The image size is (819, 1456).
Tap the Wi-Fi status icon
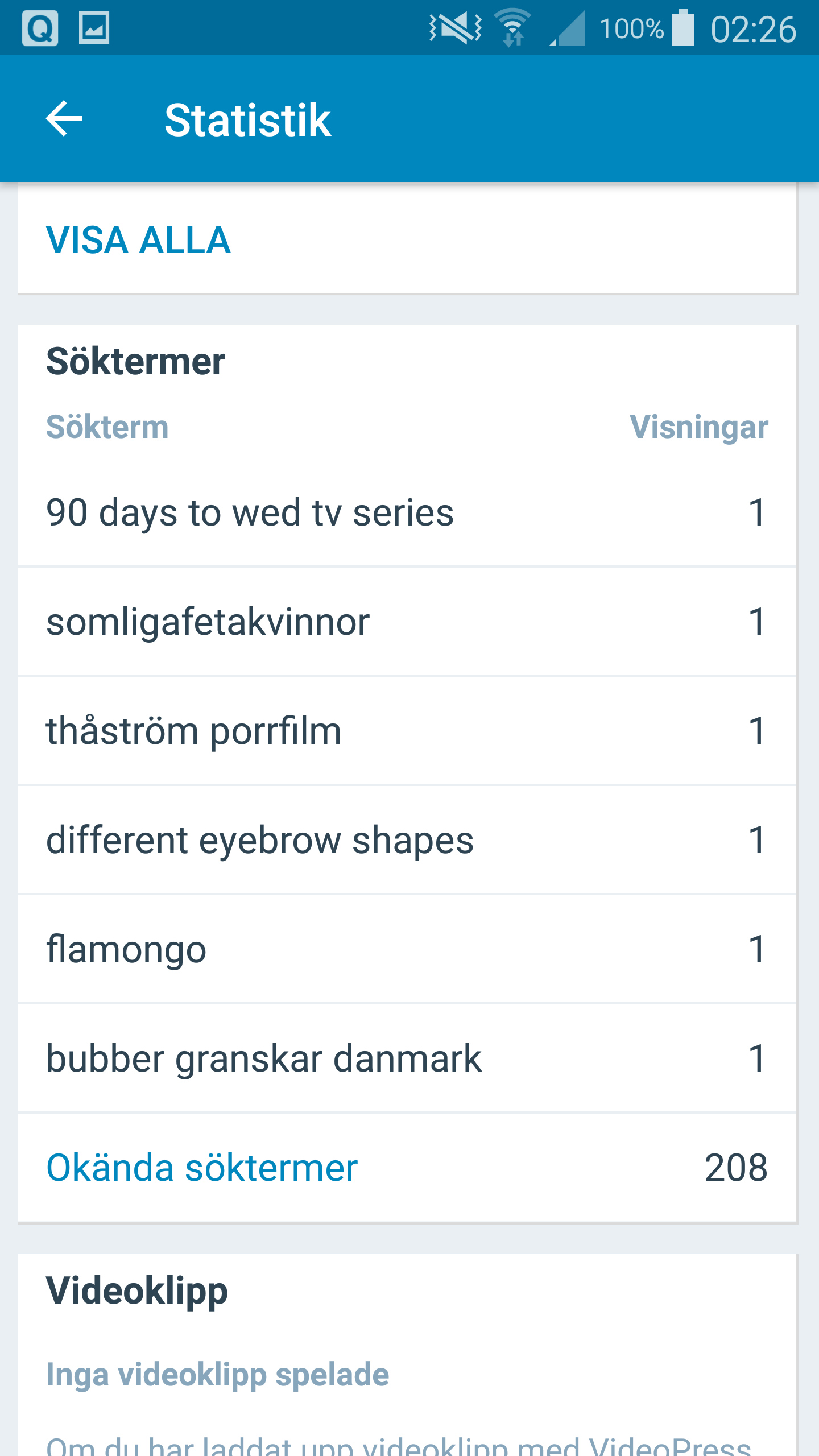click(x=513, y=28)
